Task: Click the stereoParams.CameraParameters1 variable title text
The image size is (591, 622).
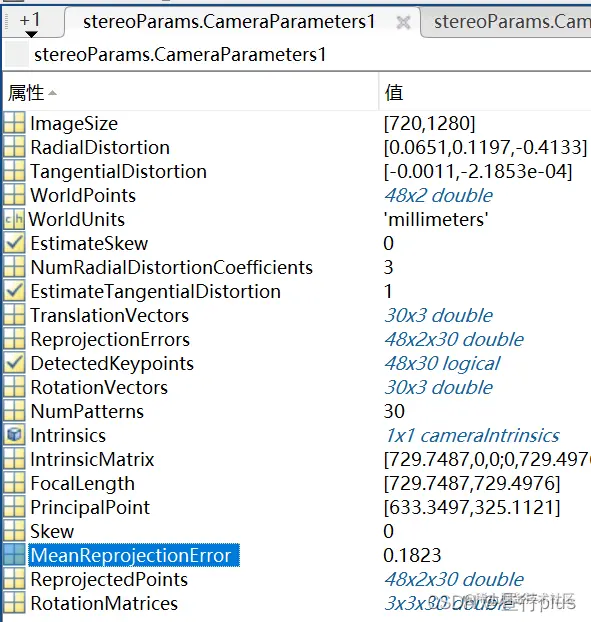Action: 180,54
